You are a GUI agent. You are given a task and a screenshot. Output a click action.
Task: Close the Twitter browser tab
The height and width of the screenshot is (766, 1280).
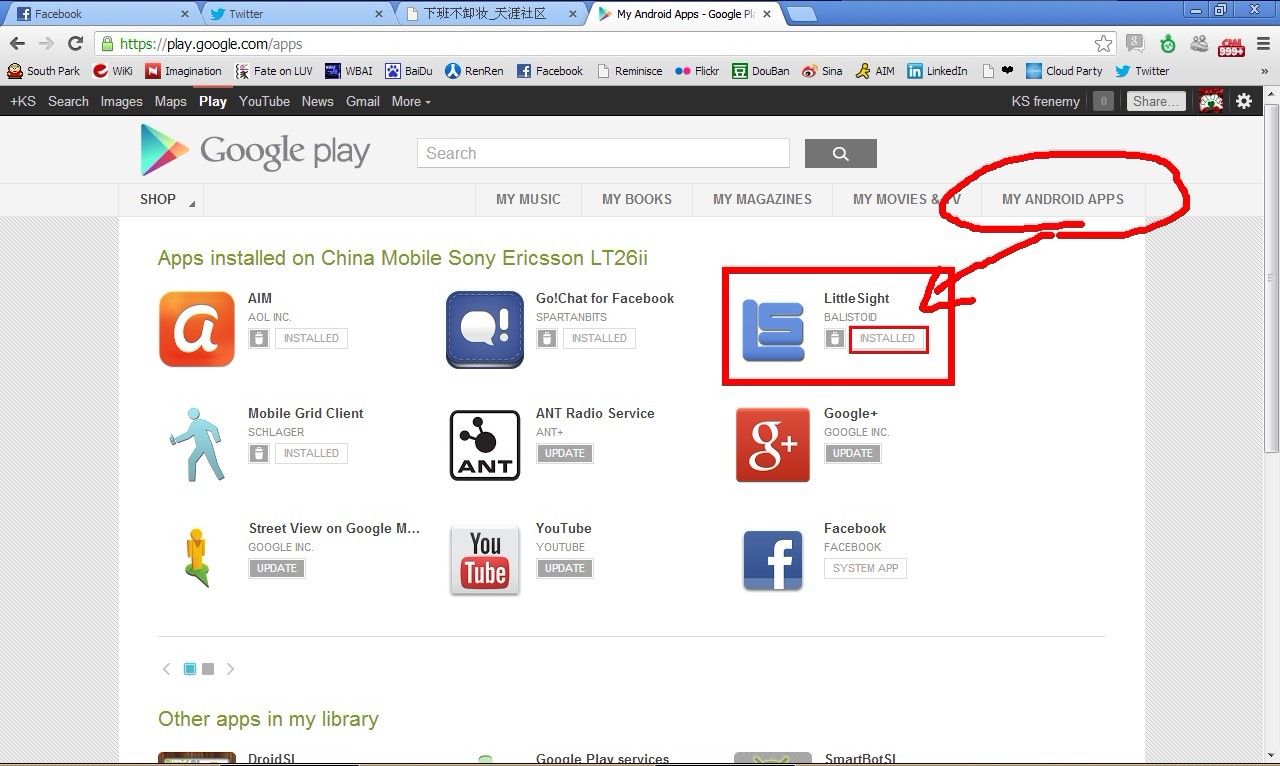click(378, 14)
